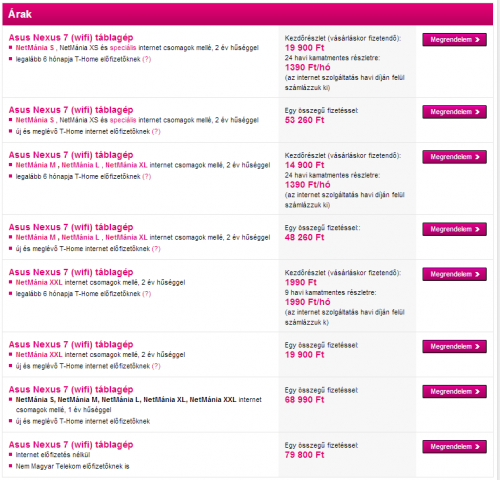Click Megrendelem next to 48 260 Ft
This screenshot has height=480, width=500.
[x=454, y=229]
